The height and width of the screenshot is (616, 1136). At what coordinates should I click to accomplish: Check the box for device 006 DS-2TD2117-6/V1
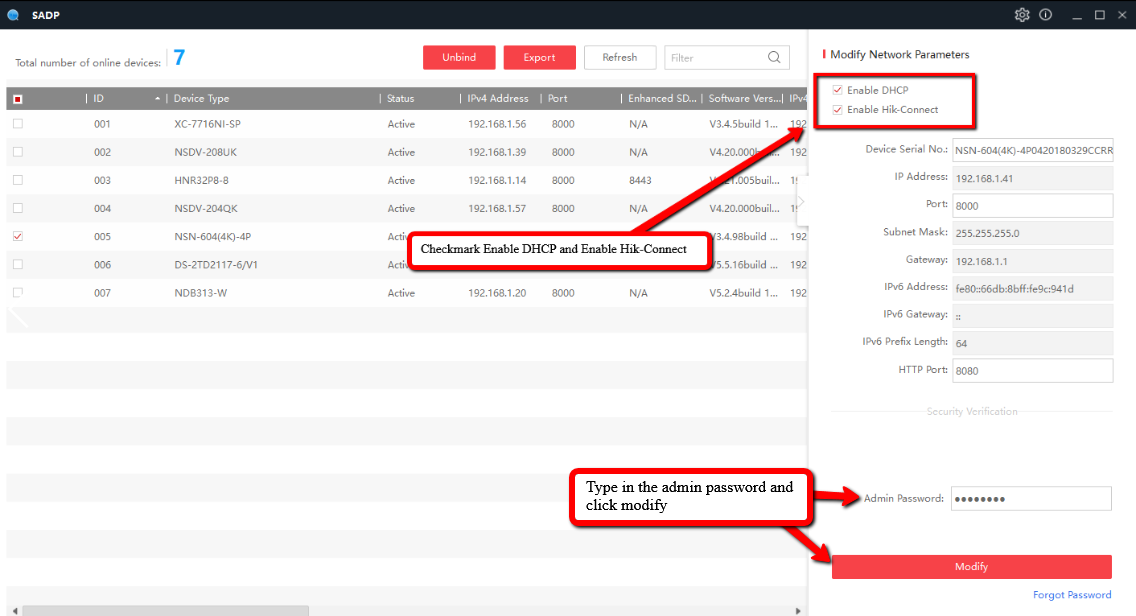(x=18, y=265)
